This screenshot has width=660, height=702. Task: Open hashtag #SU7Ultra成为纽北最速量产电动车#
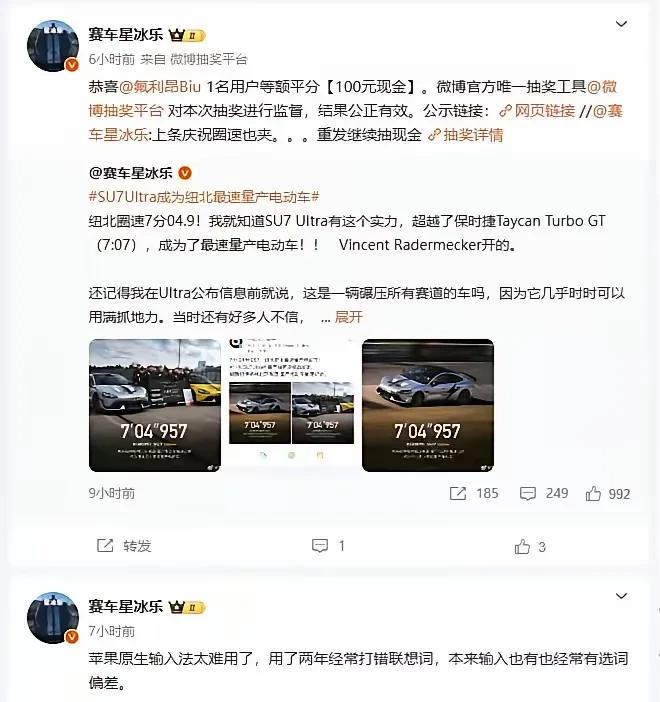(204, 197)
